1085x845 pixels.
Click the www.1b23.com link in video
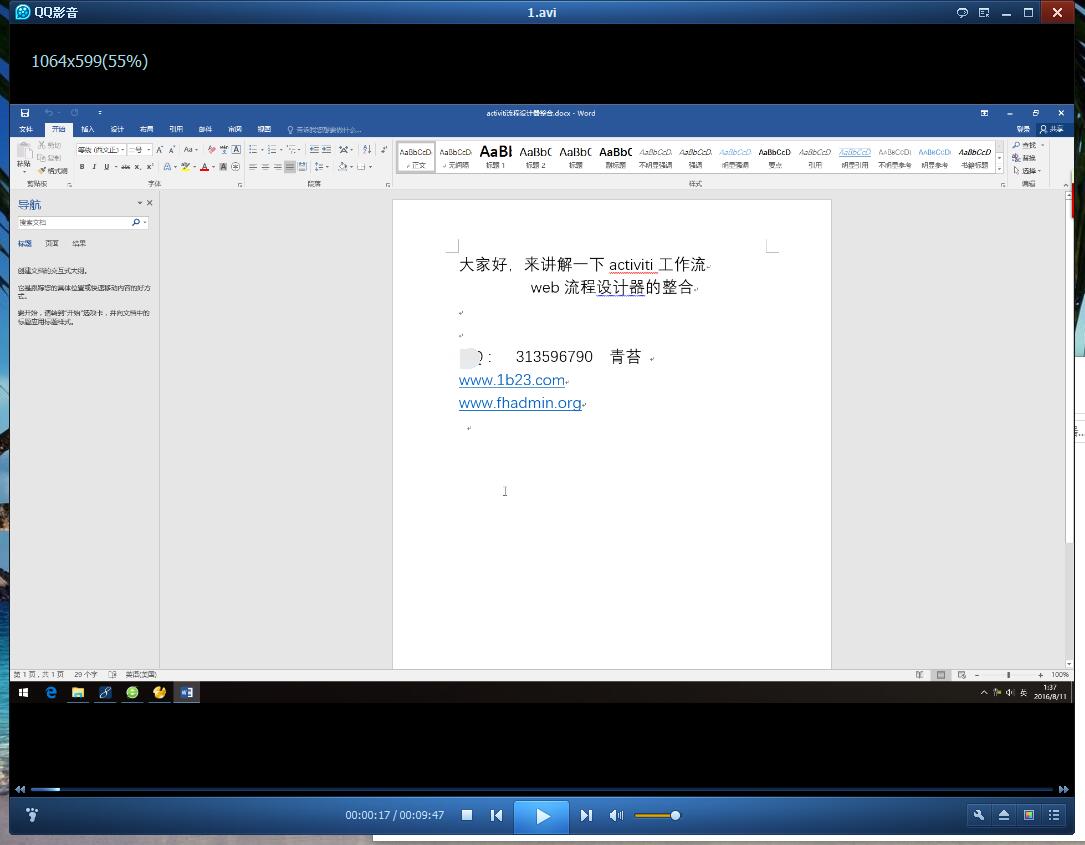511,380
